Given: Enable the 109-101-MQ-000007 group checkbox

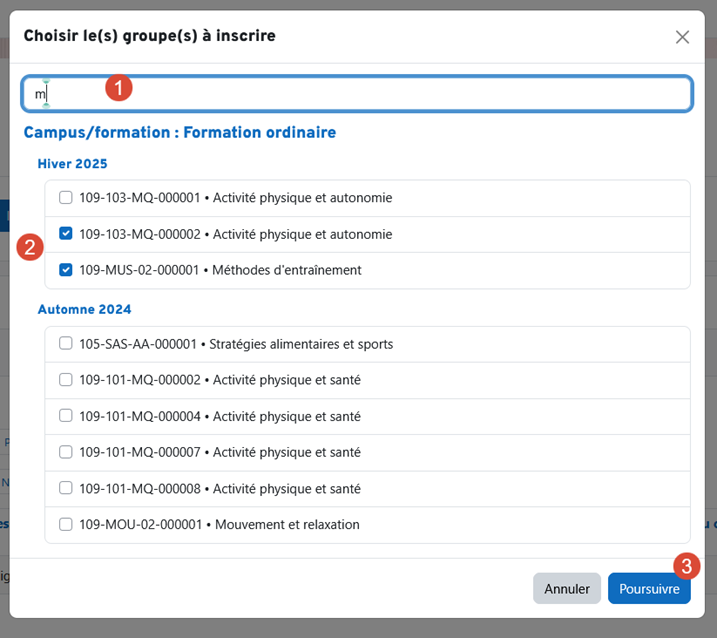Looking at the screenshot, I should 66,452.
